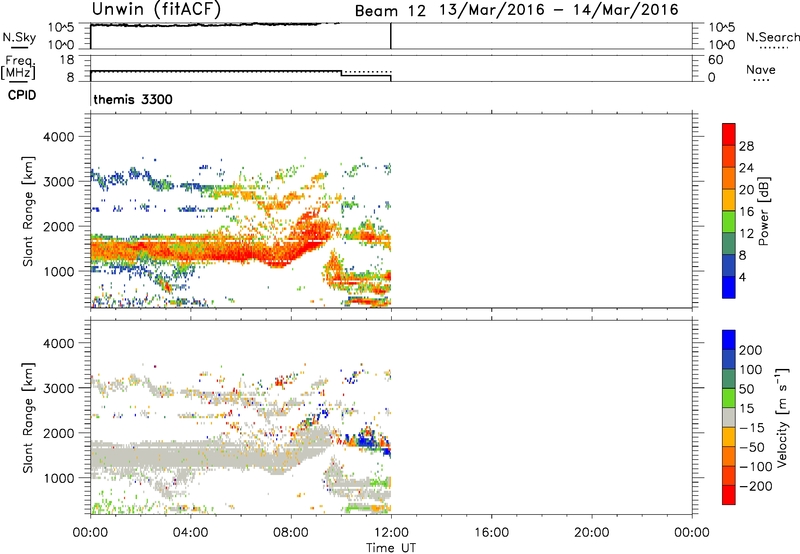Click the '24' power color bar label
This screenshot has height=554, width=800.
(x=746, y=168)
